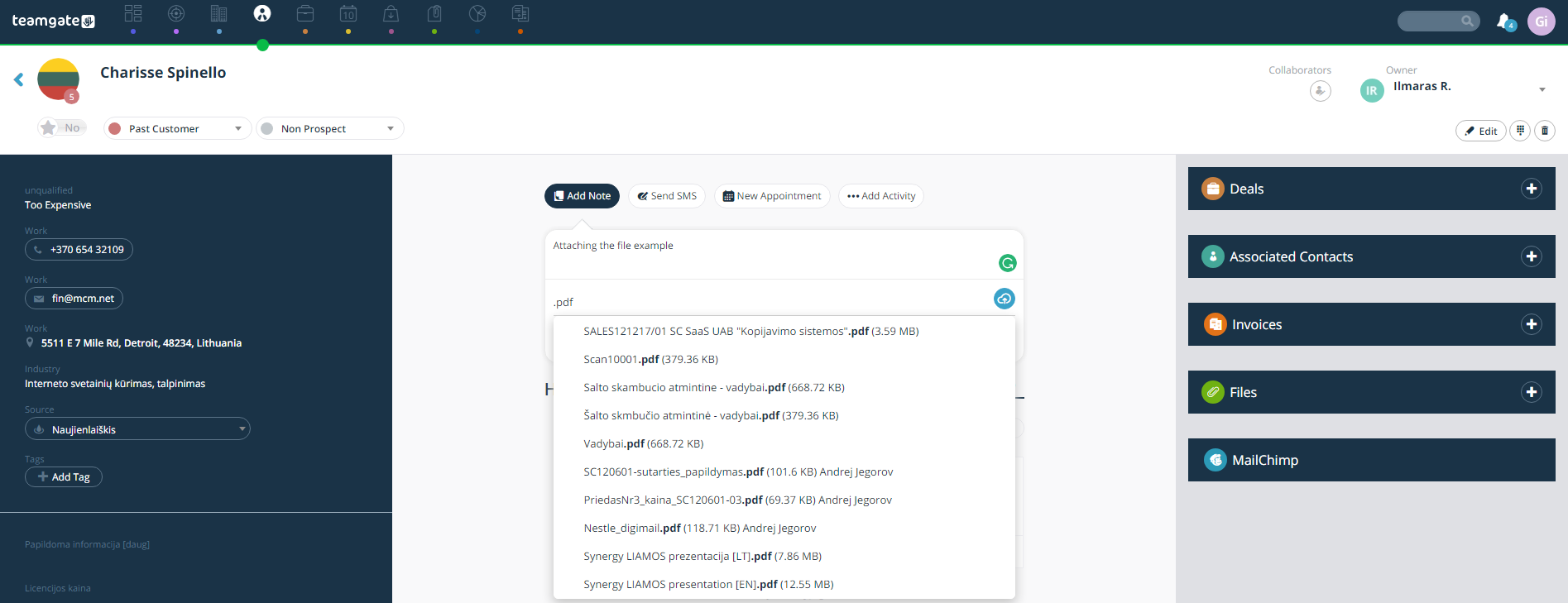Select Scan10001.pdf from the list
1568x603 pixels.
click(x=784, y=359)
